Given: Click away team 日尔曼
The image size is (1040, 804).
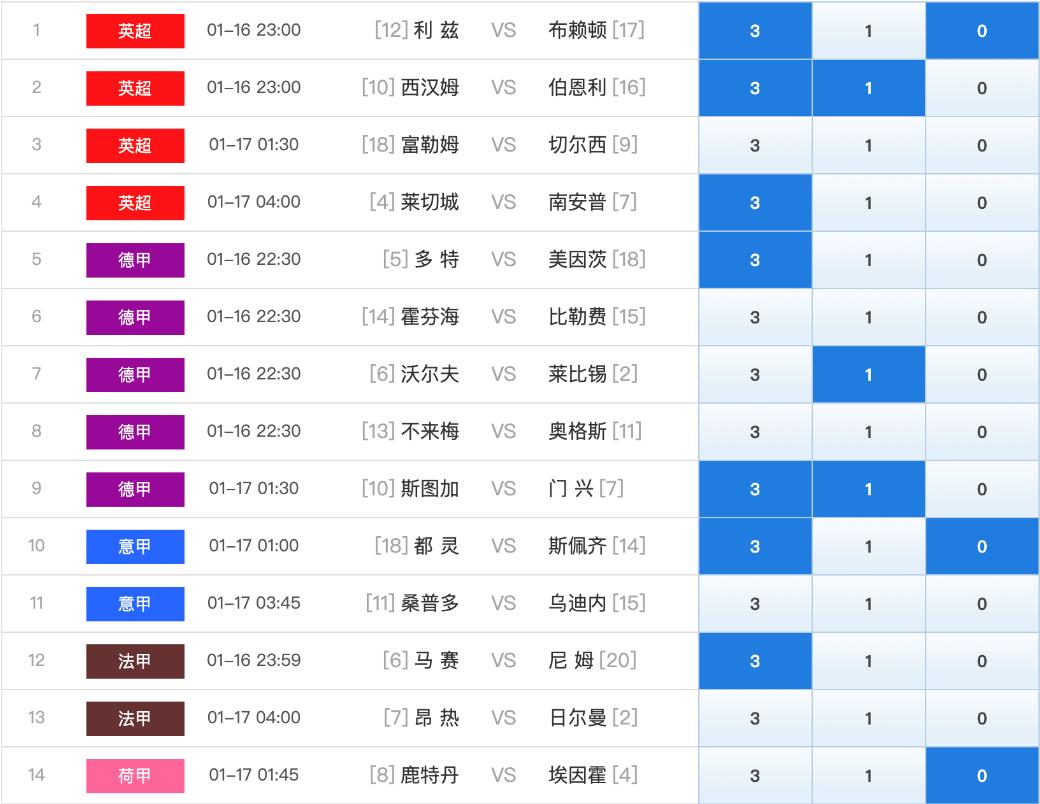Looking at the screenshot, I should [x=577, y=717].
